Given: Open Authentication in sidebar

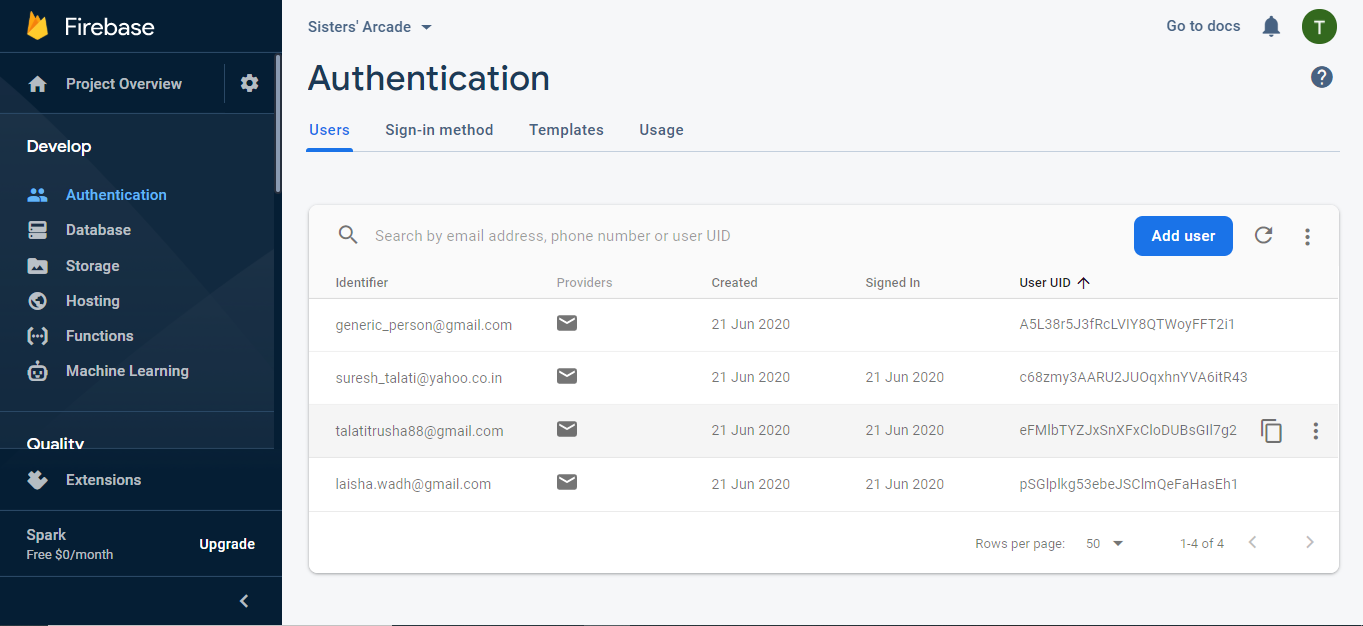Looking at the screenshot, I should tap(116, 195).
